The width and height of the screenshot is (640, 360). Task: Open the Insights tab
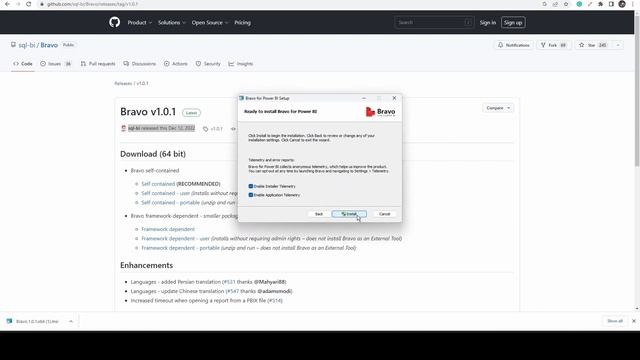241,64
